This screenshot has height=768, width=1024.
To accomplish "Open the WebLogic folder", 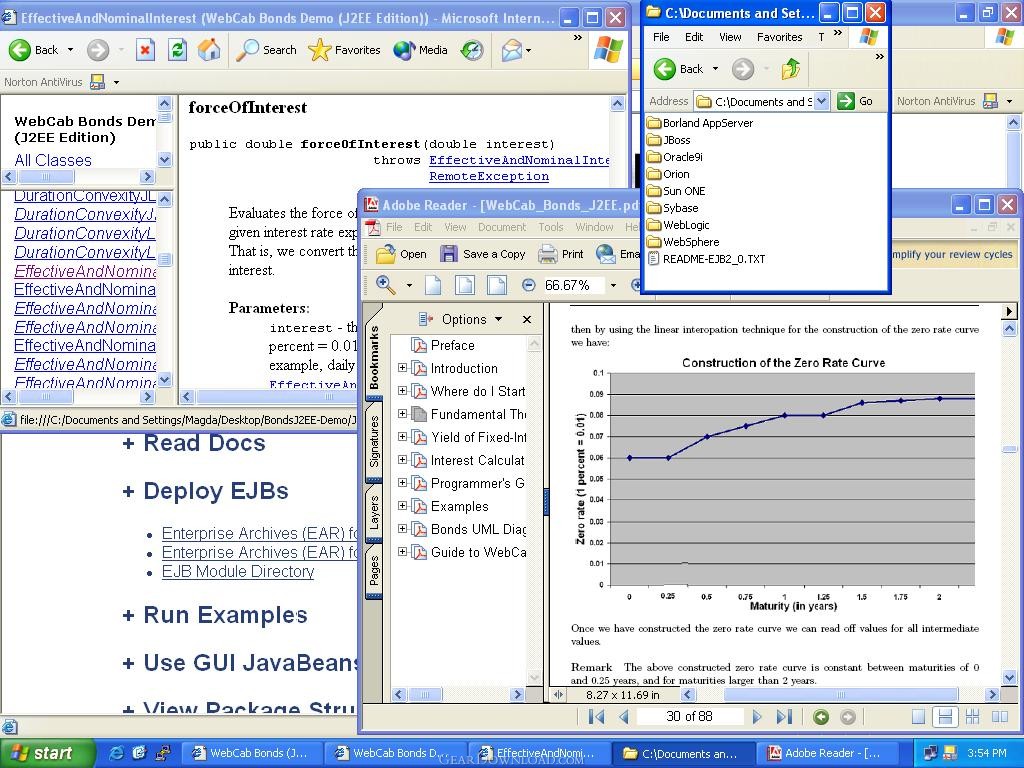I will (x=686, y=225).
